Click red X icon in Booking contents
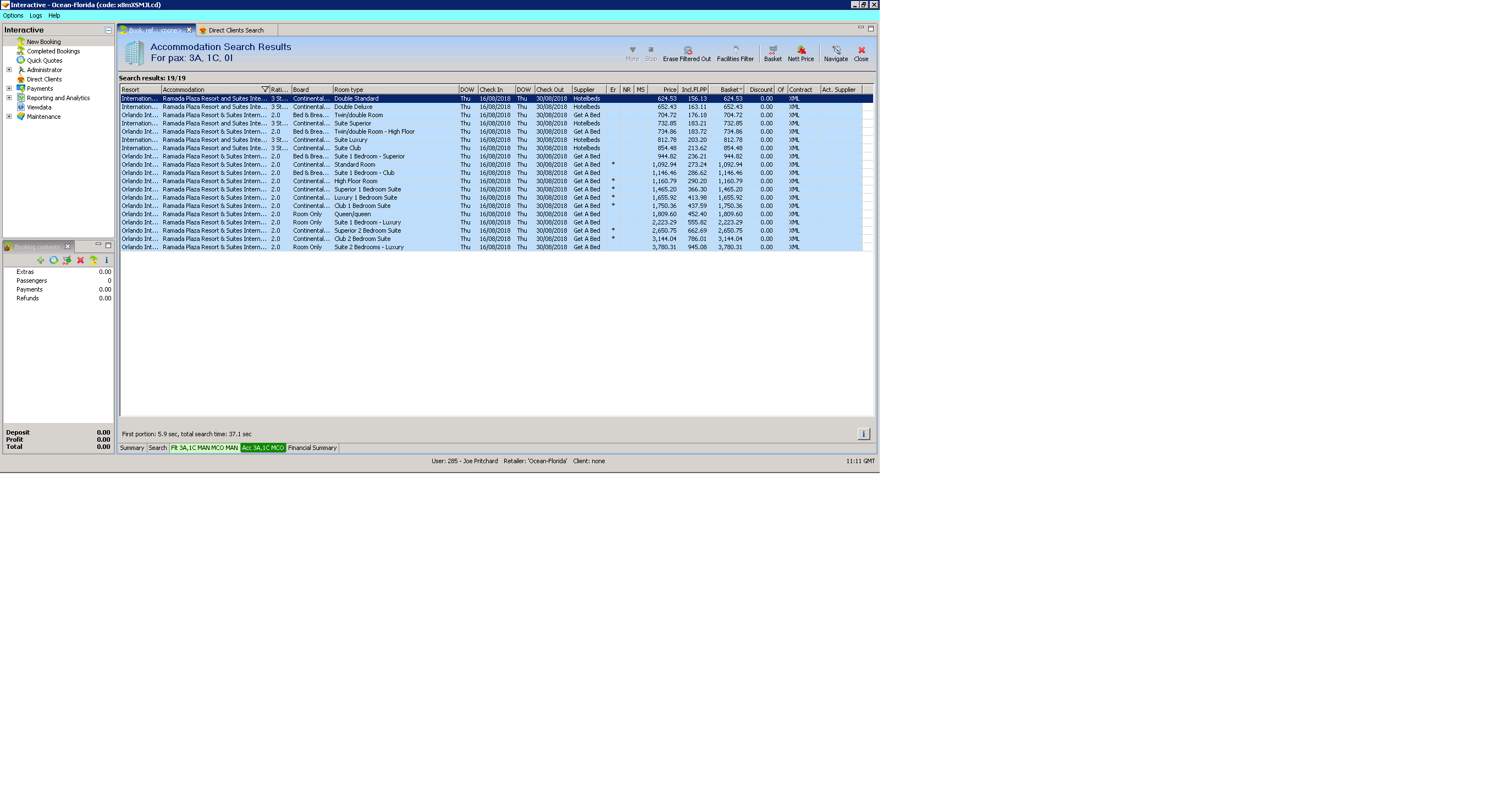 pos(80,260)
